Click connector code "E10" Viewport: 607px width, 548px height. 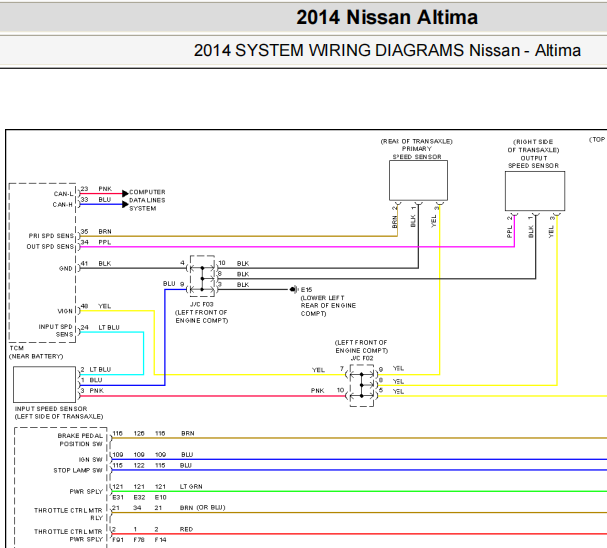[161, 497]
